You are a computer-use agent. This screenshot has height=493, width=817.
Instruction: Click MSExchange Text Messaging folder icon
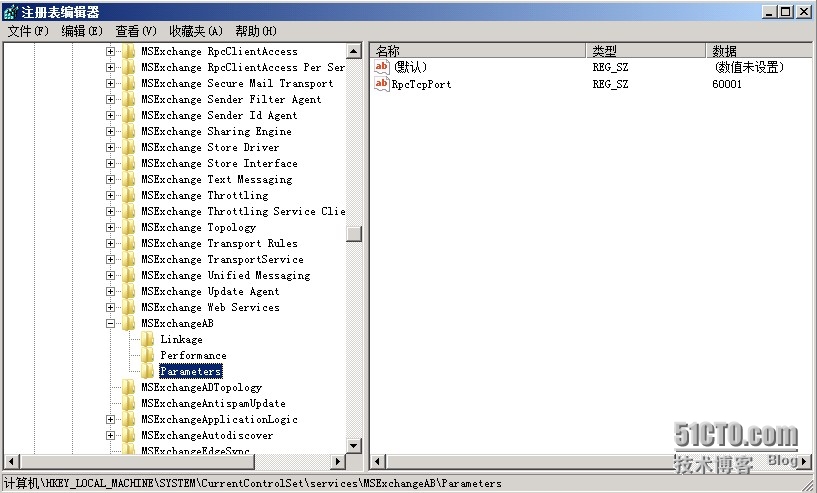tap(128, 180)
